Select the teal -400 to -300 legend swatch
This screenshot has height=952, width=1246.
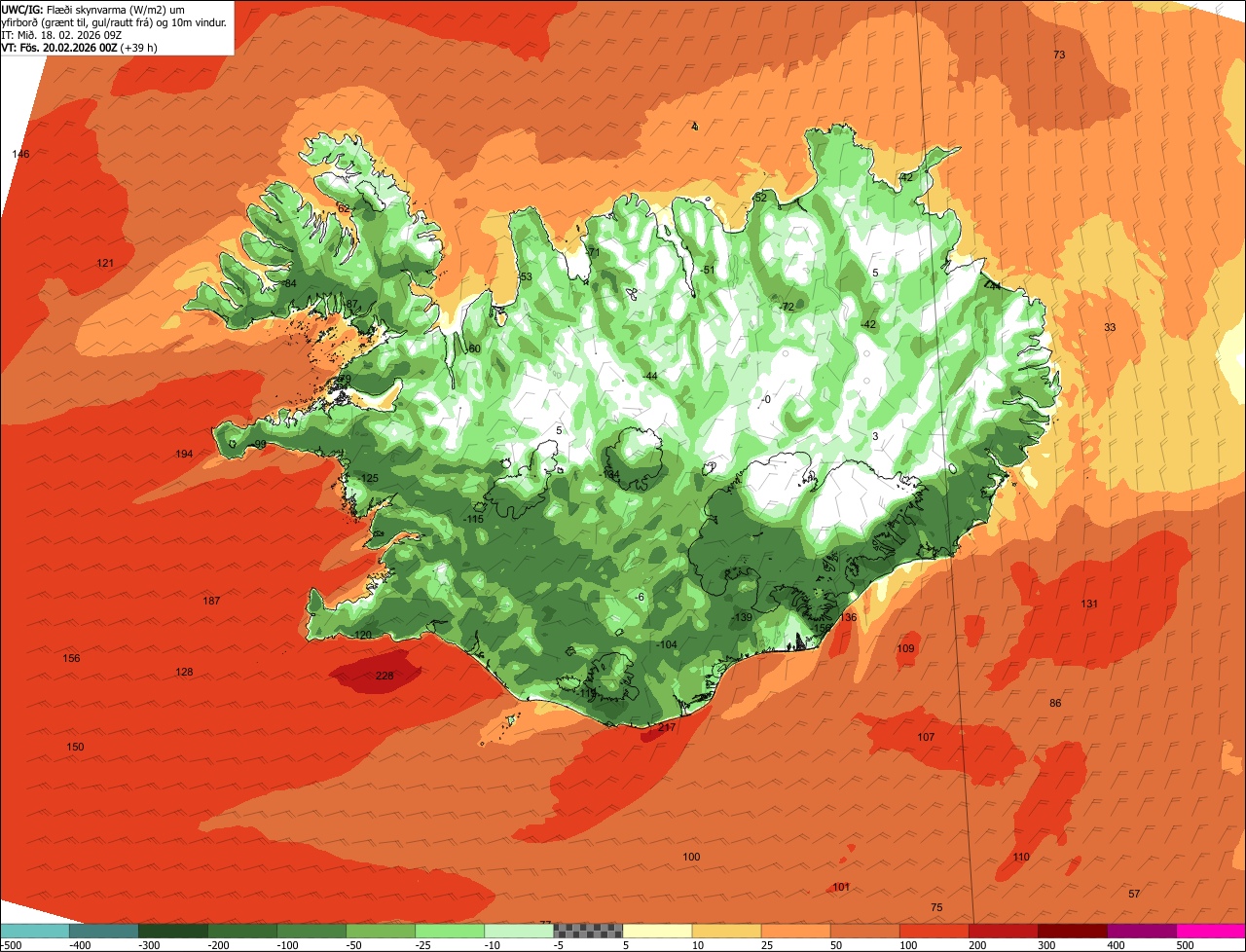click(103, 931)
